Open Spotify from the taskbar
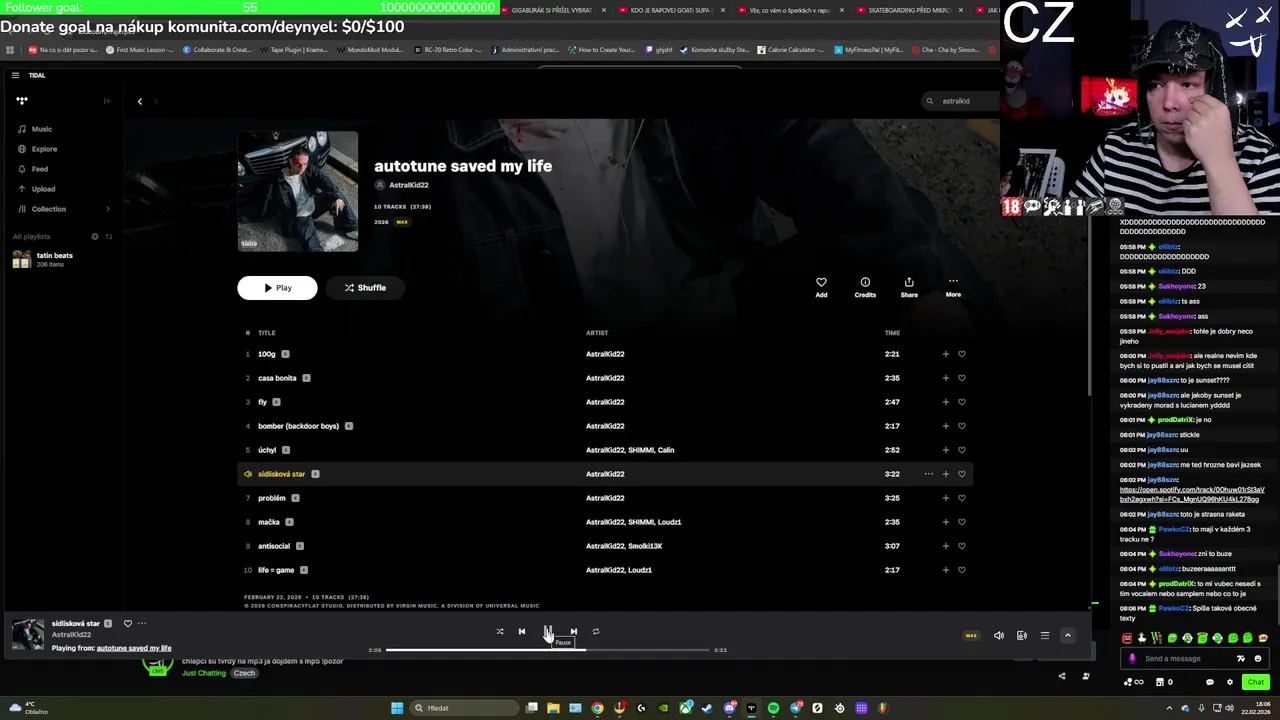1280x720 pixels. (x=773, y=708)
